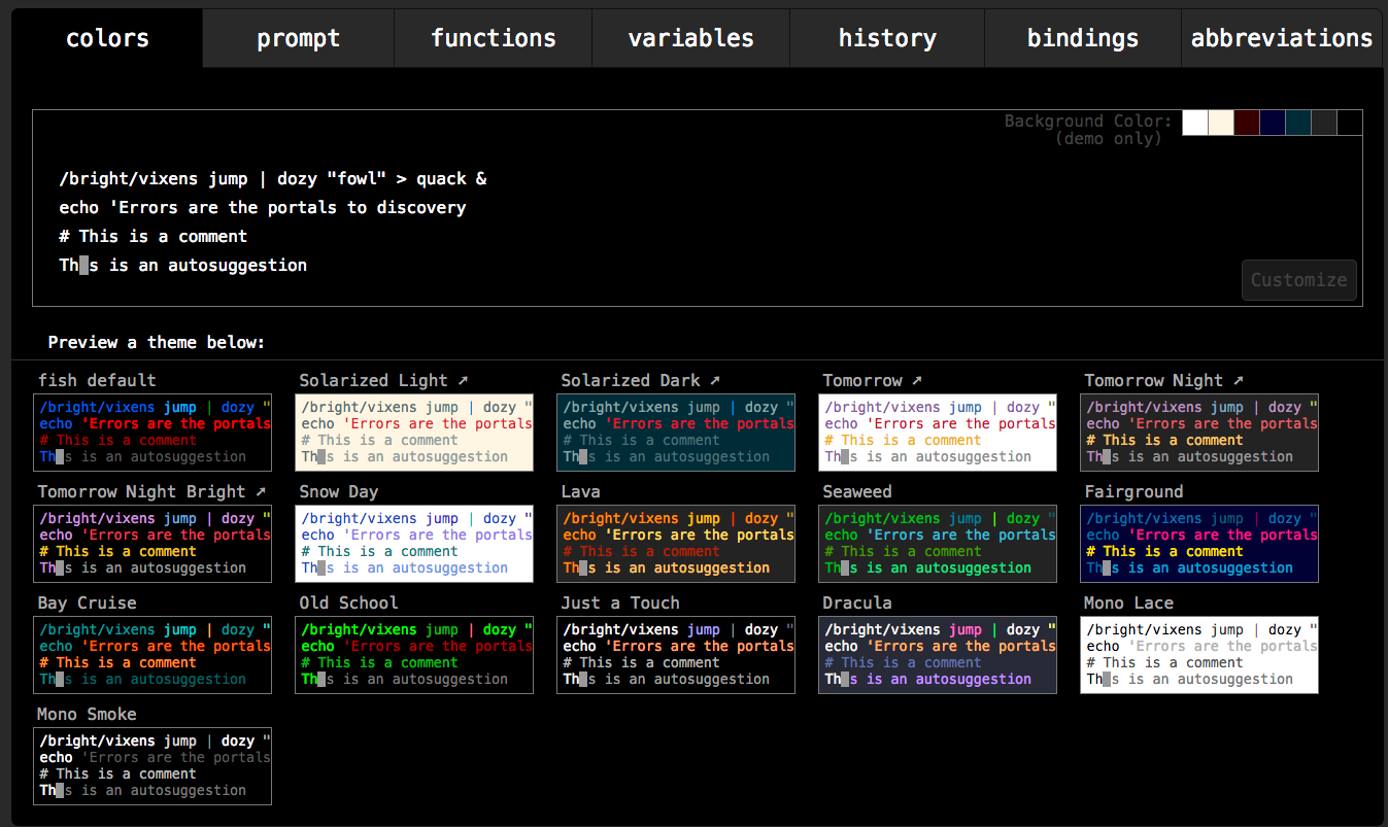Open the functions tab
1388x827 pixels.
point(493,38)
